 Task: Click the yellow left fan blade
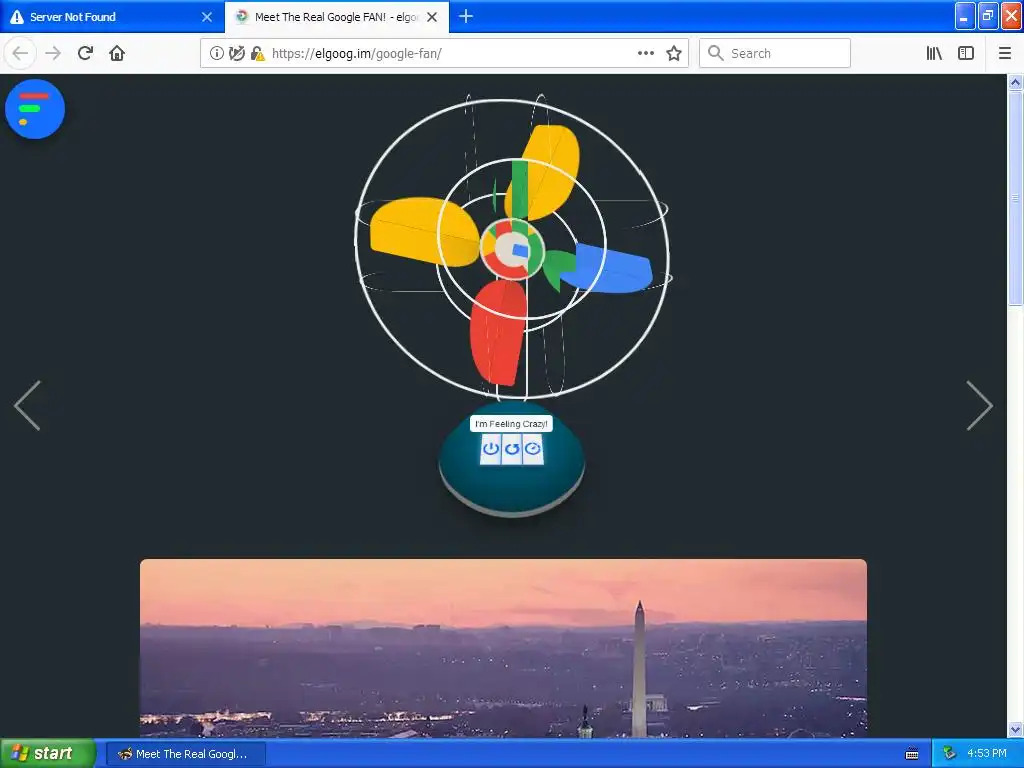tap(422, 231)
